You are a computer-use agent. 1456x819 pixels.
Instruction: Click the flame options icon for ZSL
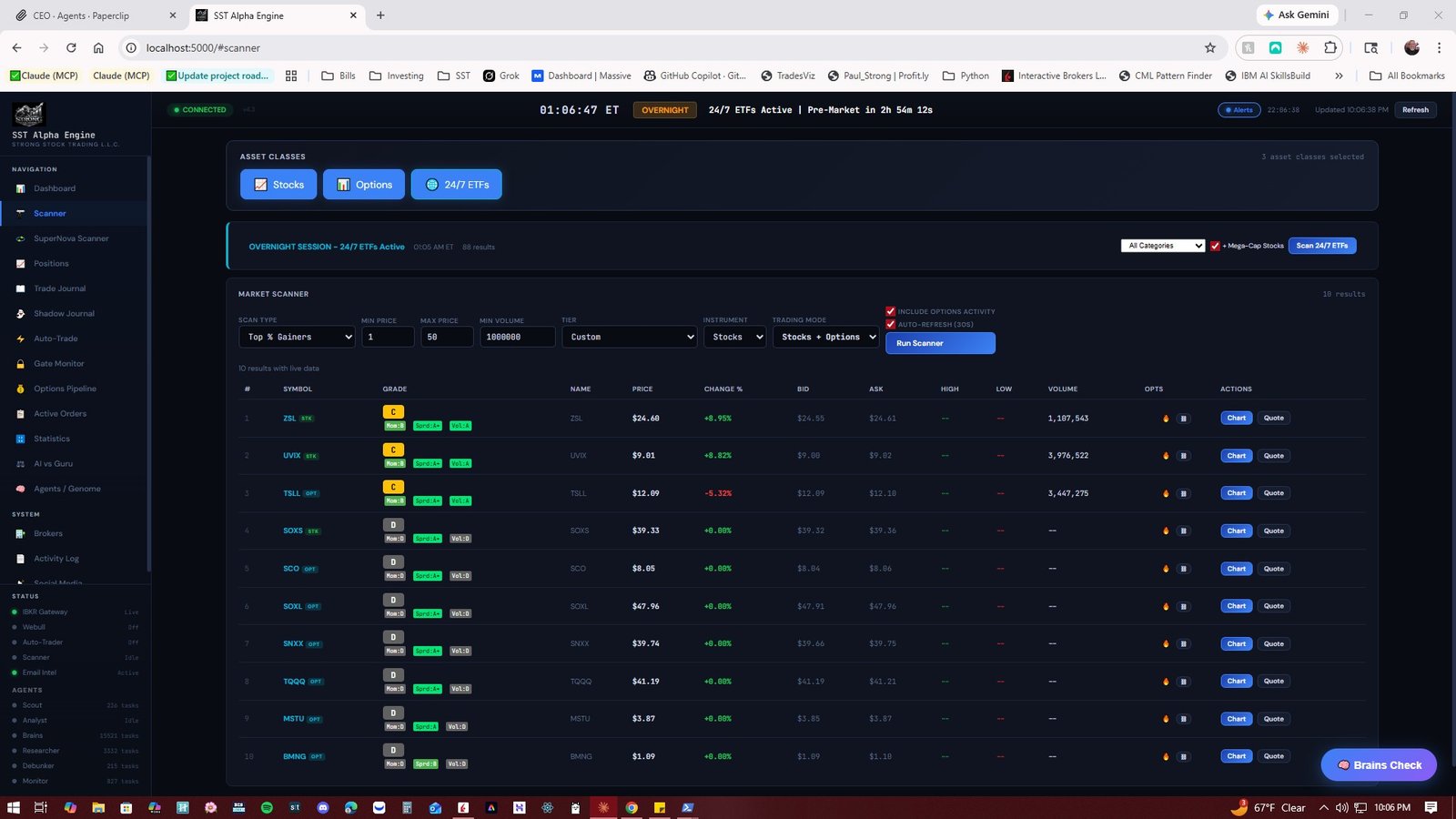click(1166, 419)
